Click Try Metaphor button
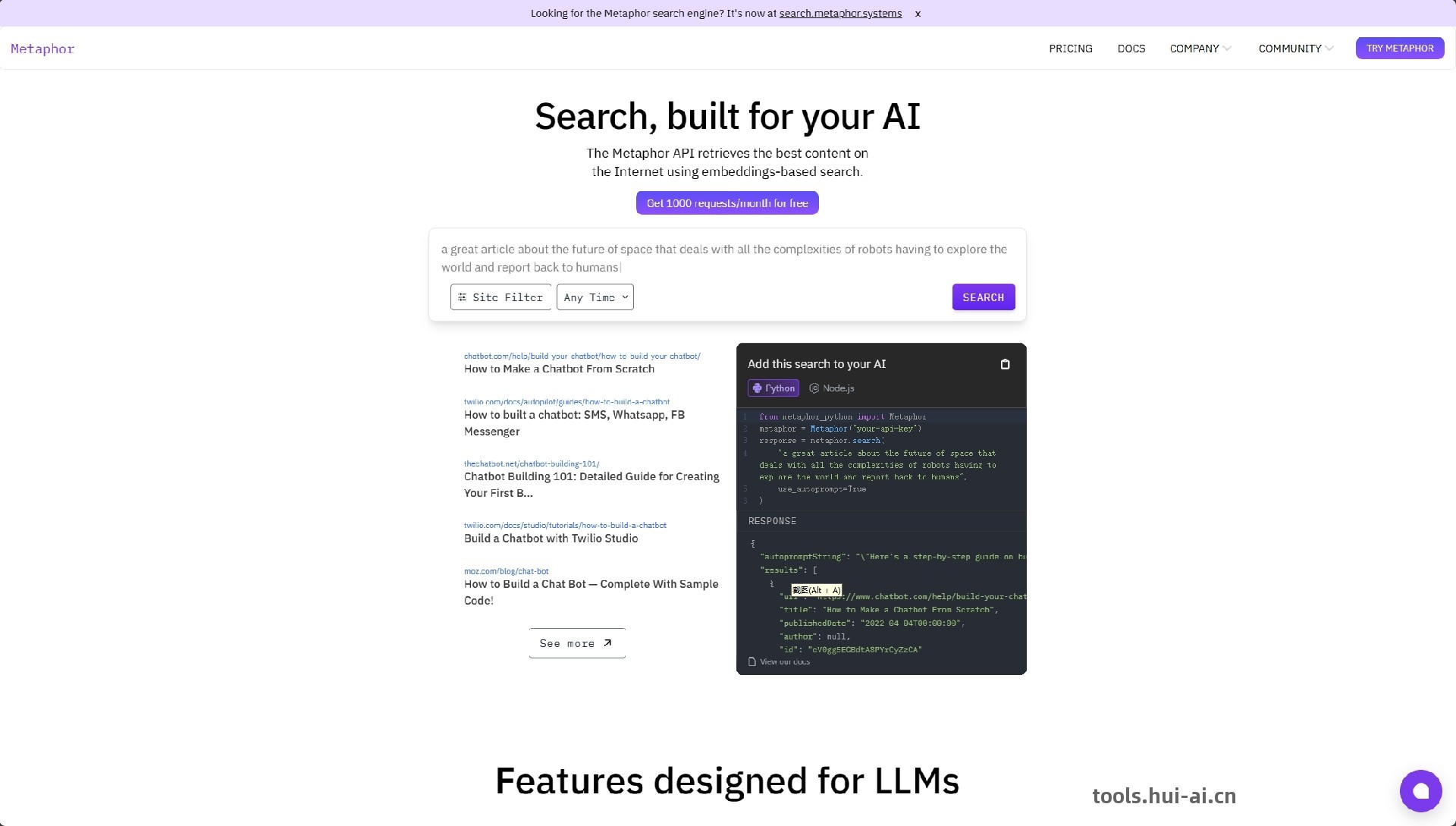This screenshot has height=826, width=1456. tap(1399, 49)
